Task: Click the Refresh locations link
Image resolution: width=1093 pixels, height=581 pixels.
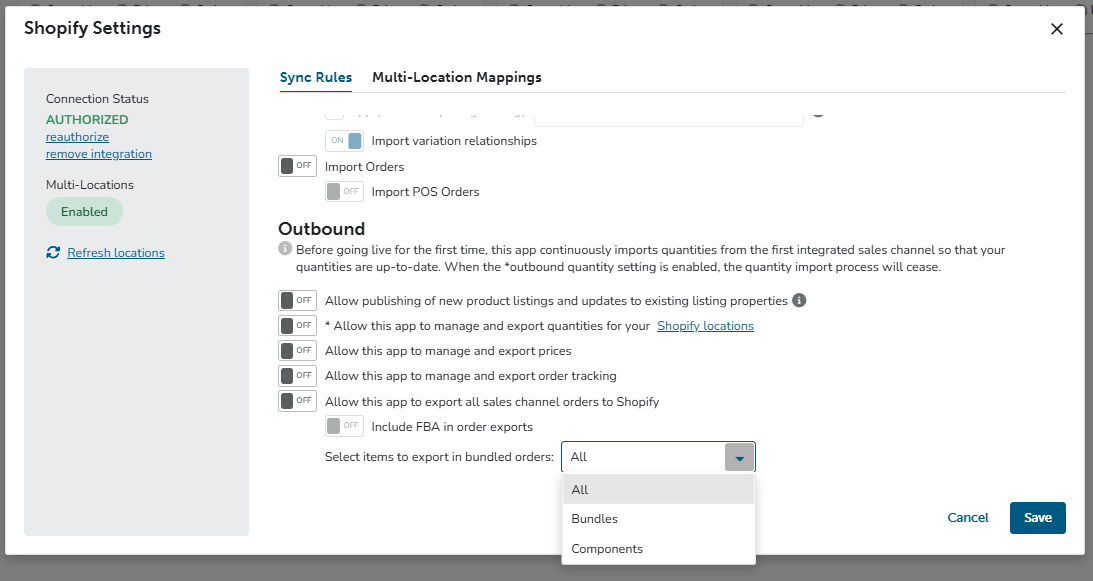Action: 116,253
